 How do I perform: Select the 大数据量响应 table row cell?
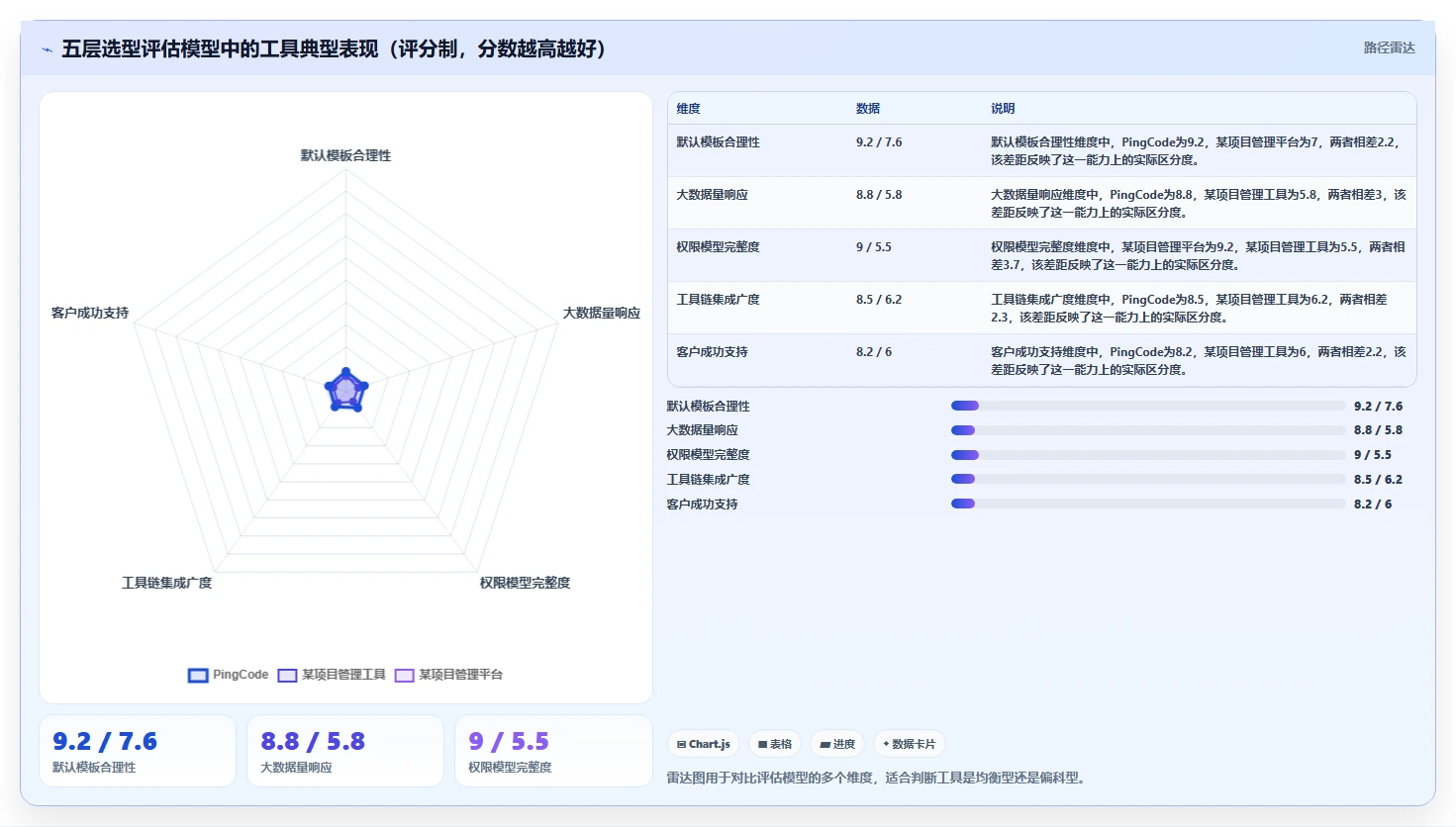point(712,195)
